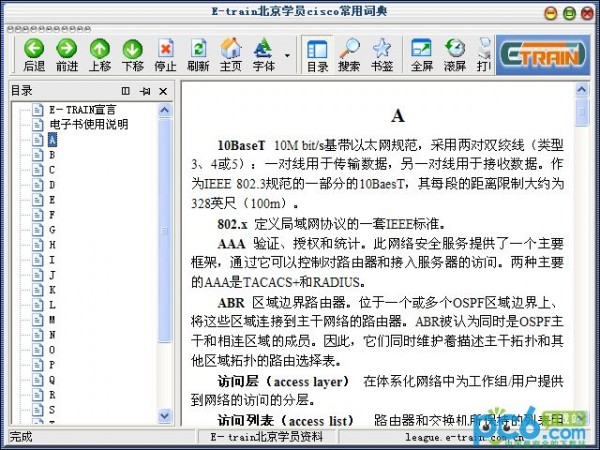Close the 目录 panel with X
Screen dimensions: 600x450
pos(163,91)
